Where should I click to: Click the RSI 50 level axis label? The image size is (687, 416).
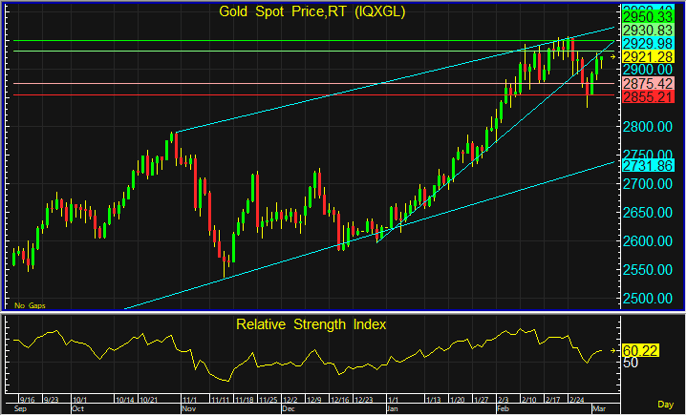point(631,364)
